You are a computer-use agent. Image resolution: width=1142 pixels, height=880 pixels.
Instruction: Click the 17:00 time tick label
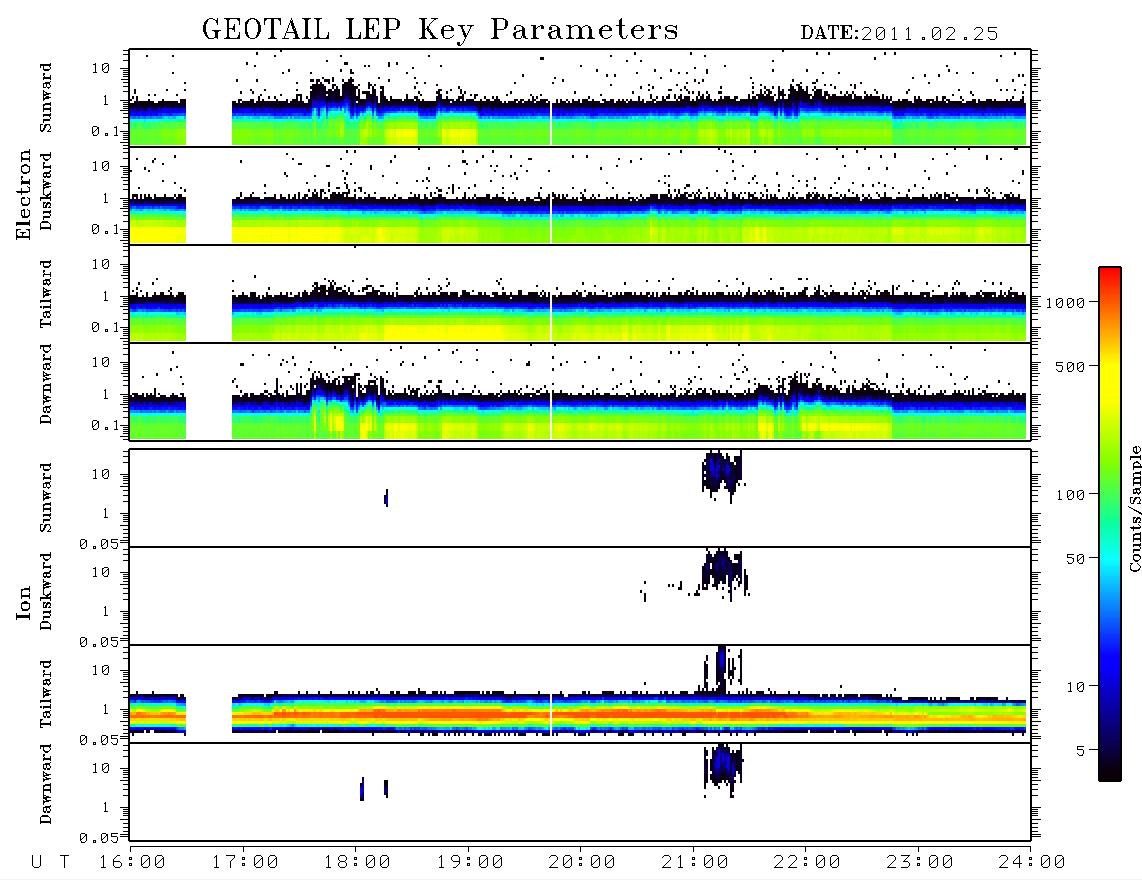[x=245, y=862]
